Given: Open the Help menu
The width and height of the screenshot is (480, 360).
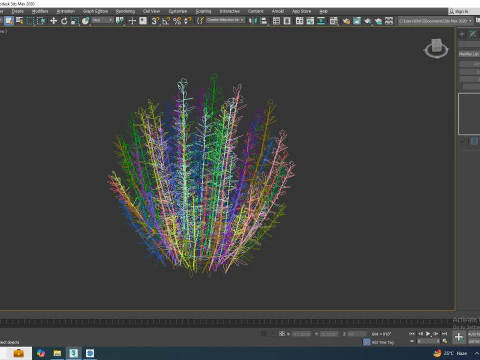Looking at the screenshot, I should click(324, 11).
